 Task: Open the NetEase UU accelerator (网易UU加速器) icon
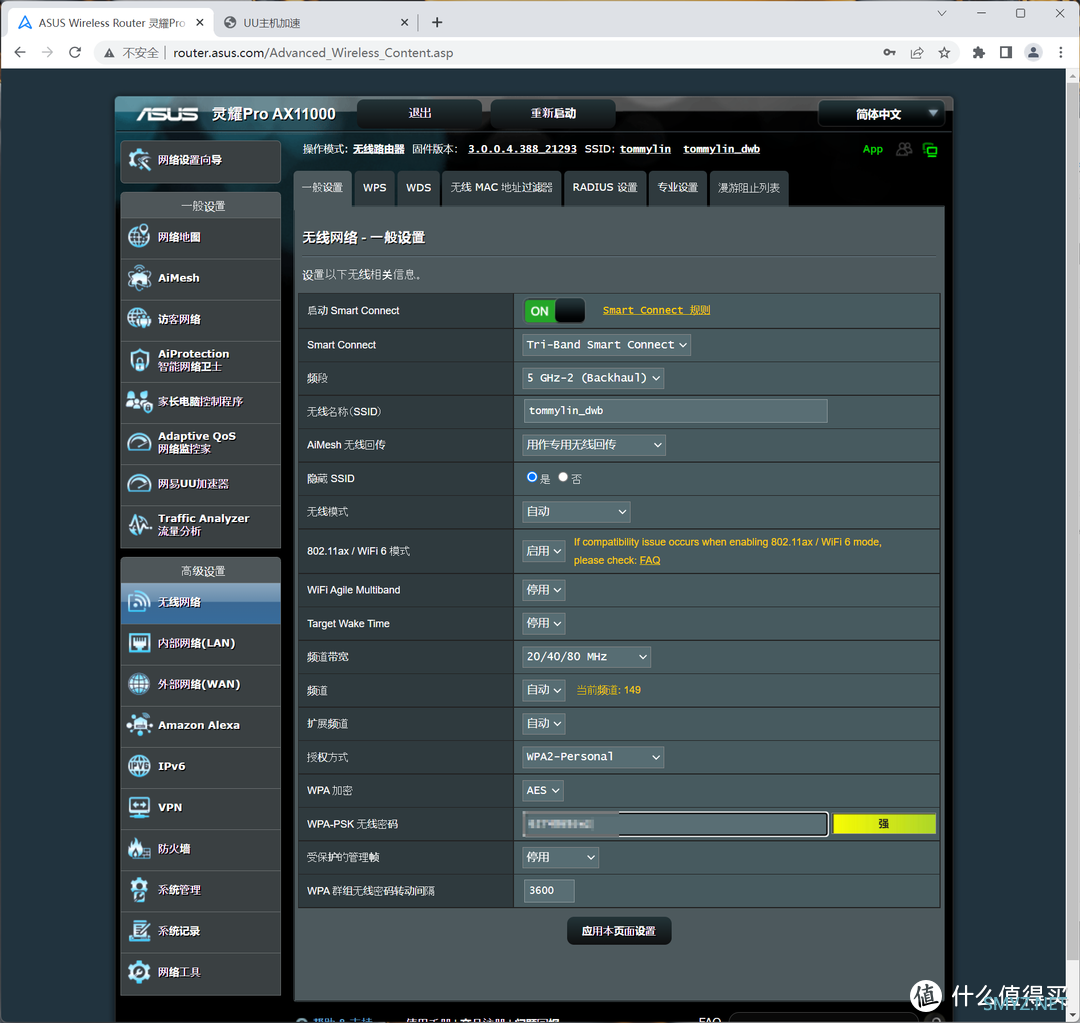pos(139,484)
